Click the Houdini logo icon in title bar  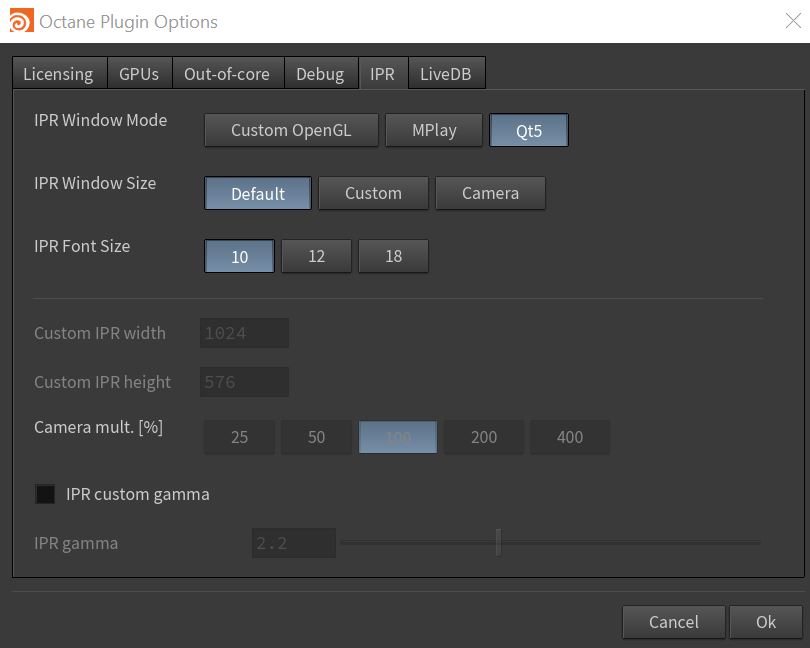[20, 20]
